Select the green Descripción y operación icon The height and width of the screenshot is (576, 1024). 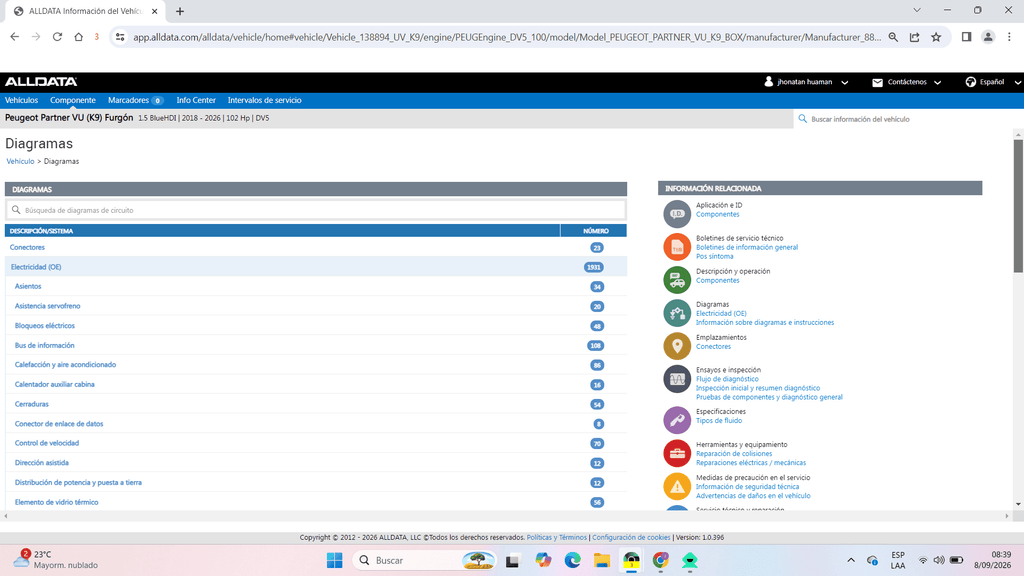[677, 280]
